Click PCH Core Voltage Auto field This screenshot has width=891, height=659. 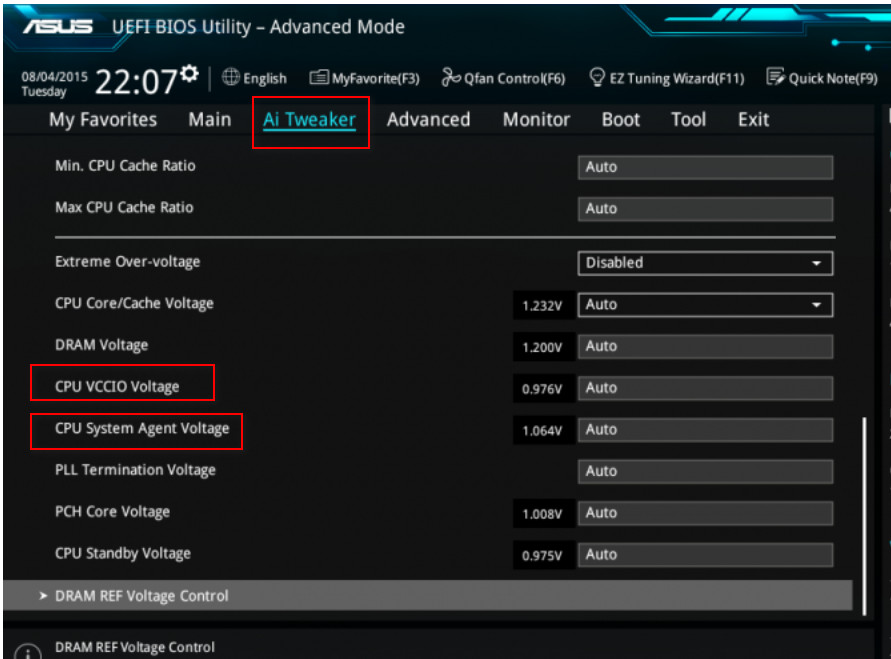(x=705, y=513)
